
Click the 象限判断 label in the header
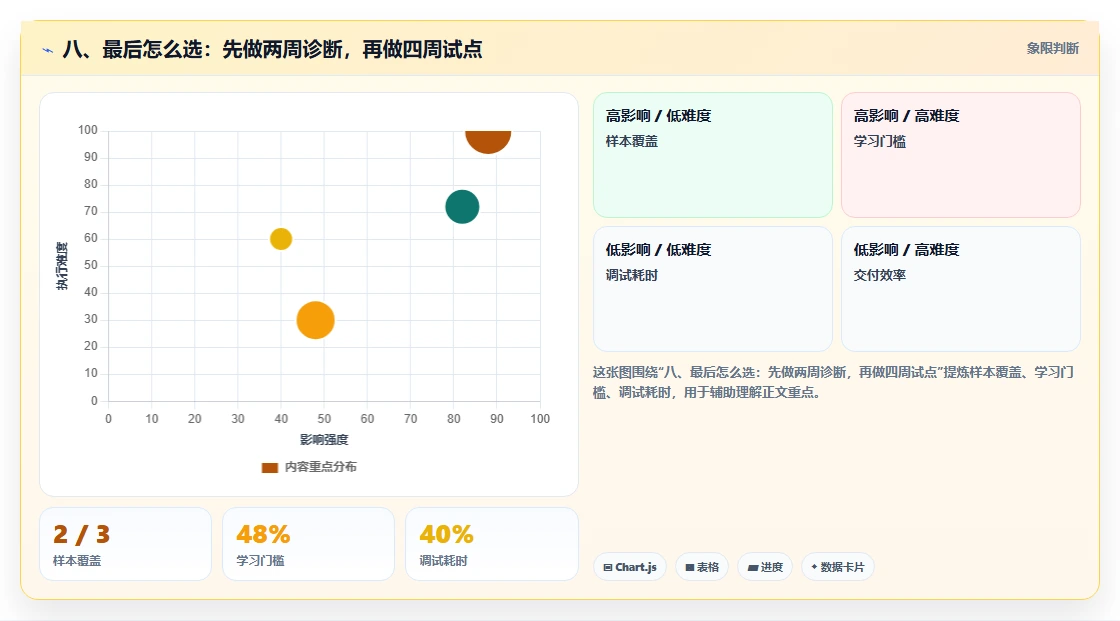tap(1052, 49)
